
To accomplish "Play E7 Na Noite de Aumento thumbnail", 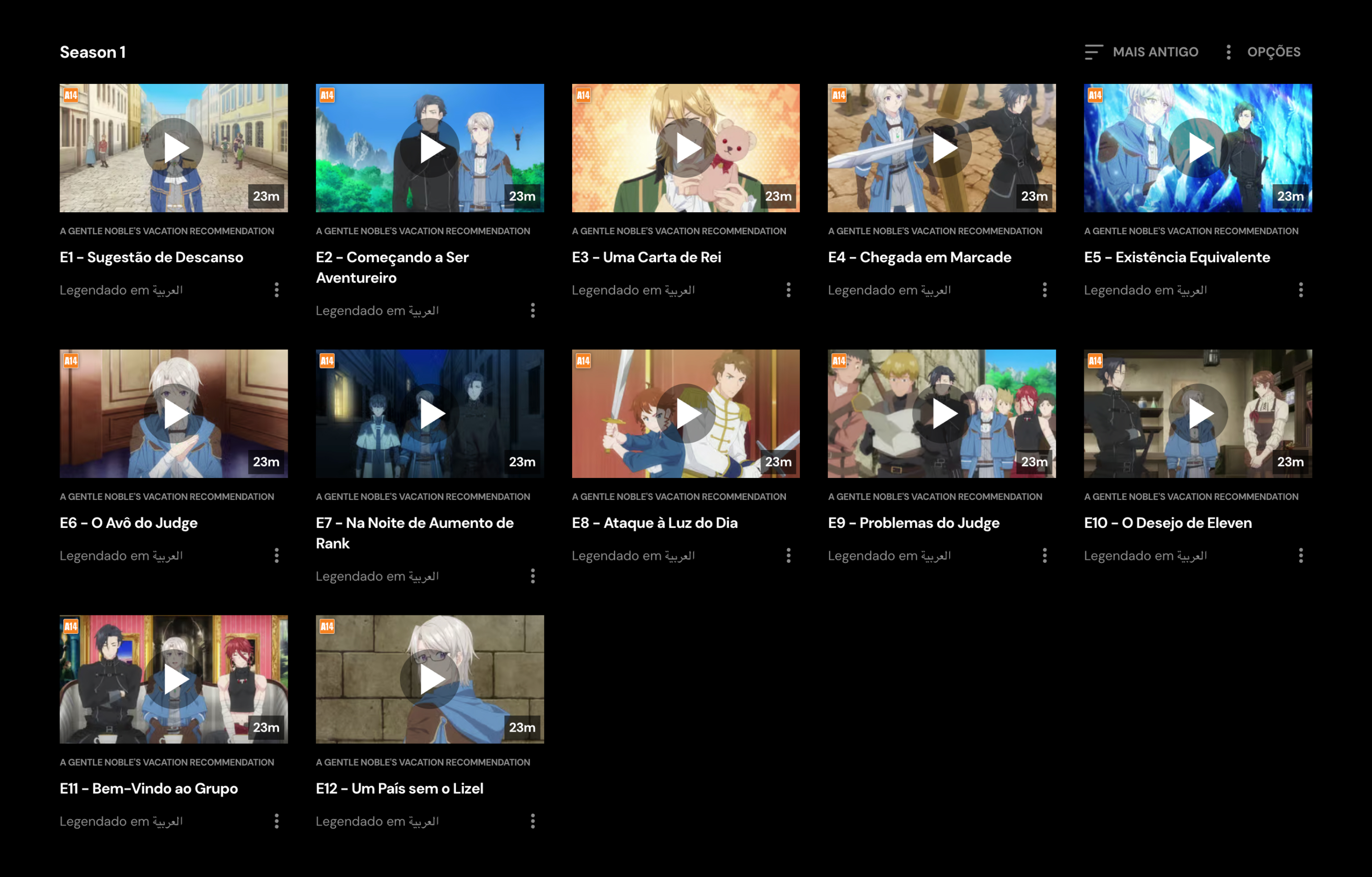I will (429, 414).
